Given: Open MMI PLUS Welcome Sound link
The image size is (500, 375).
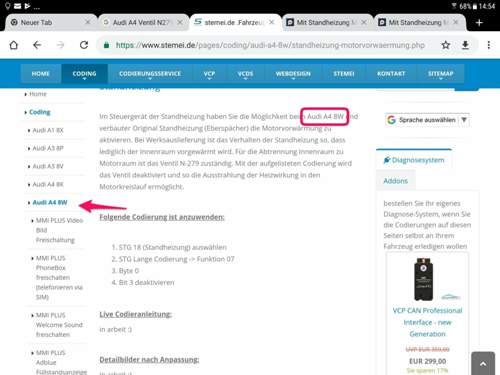Looking at the screenshot, I should tap(59, 325).
